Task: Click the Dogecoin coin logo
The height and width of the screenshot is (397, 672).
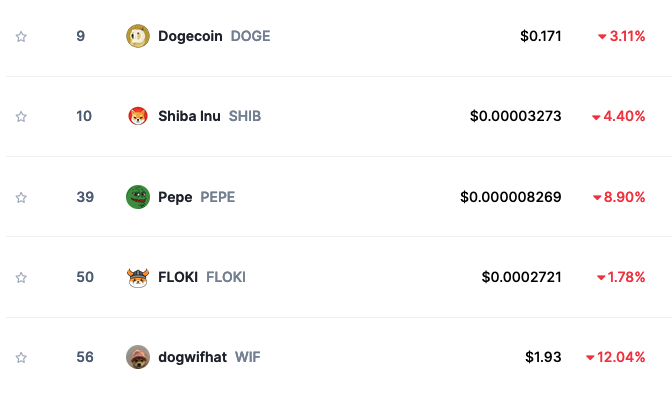Action: pos(138,36)
